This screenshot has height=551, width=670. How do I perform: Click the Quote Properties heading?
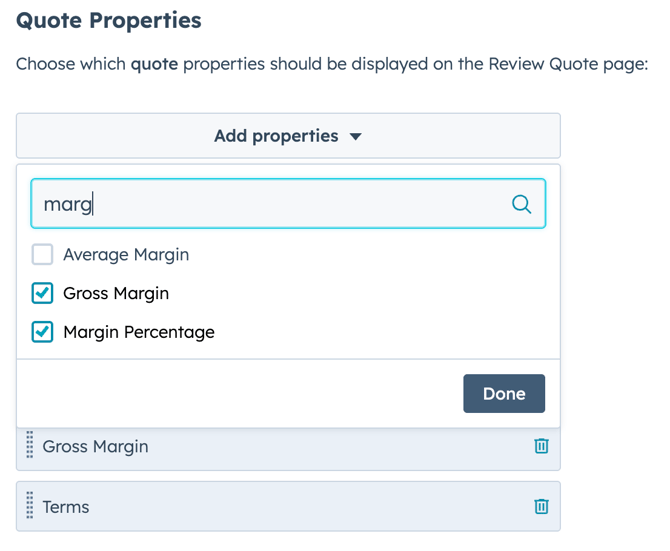click(109, 20)
